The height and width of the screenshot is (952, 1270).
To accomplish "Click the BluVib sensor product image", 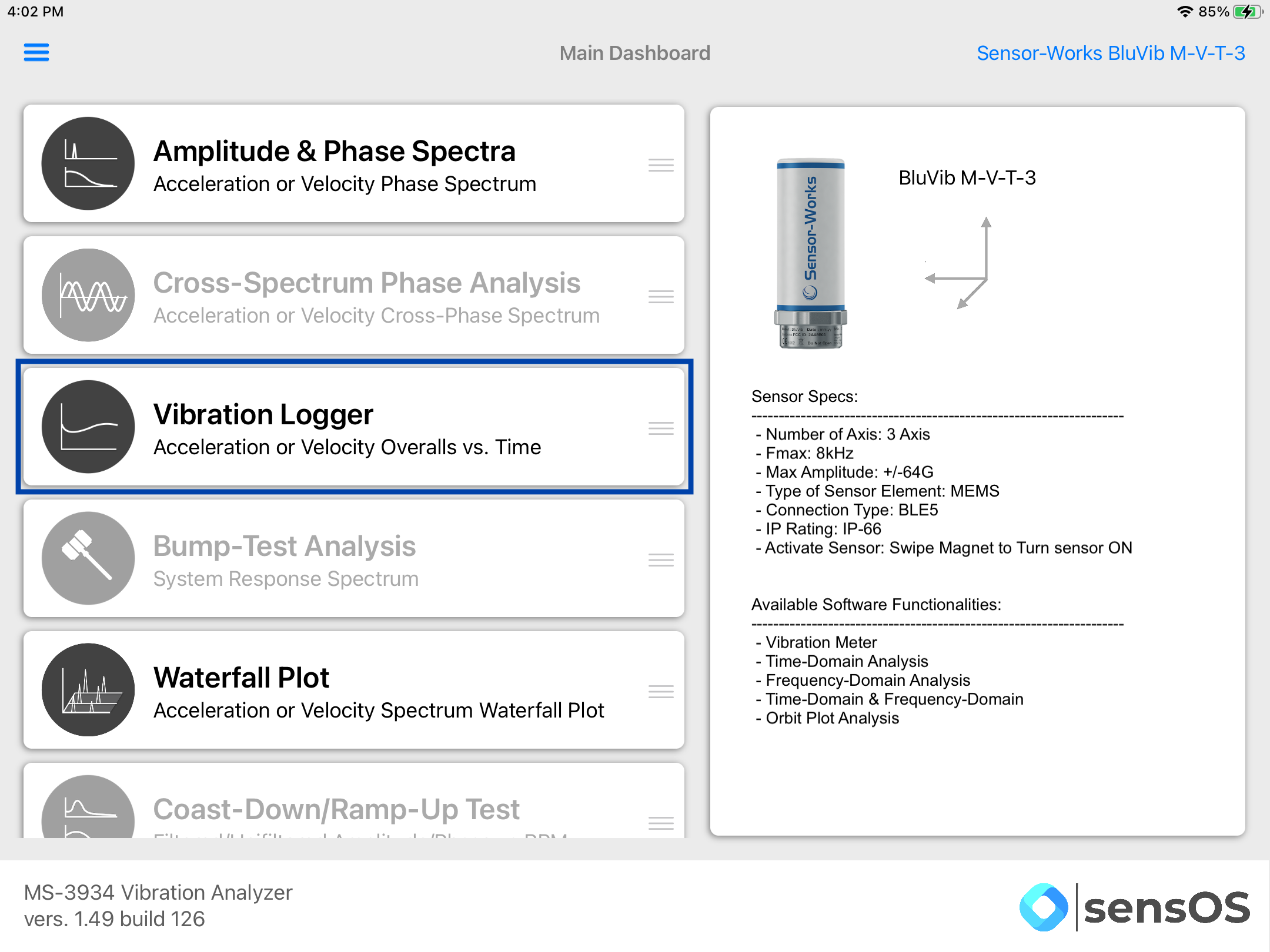I will click(811, 254).
